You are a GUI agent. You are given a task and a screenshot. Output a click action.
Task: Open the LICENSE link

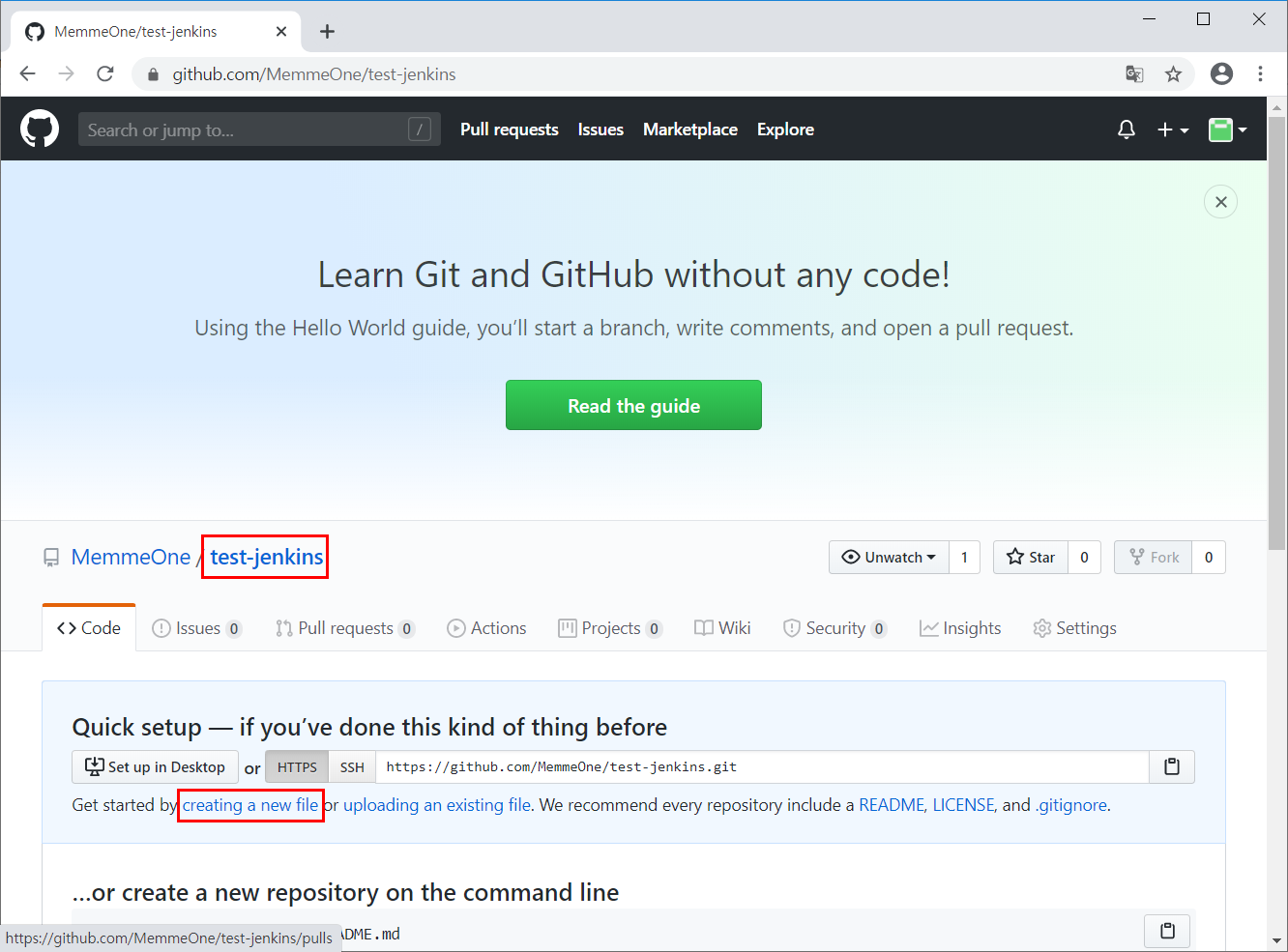pyautogui.click(x=963, y=805)
